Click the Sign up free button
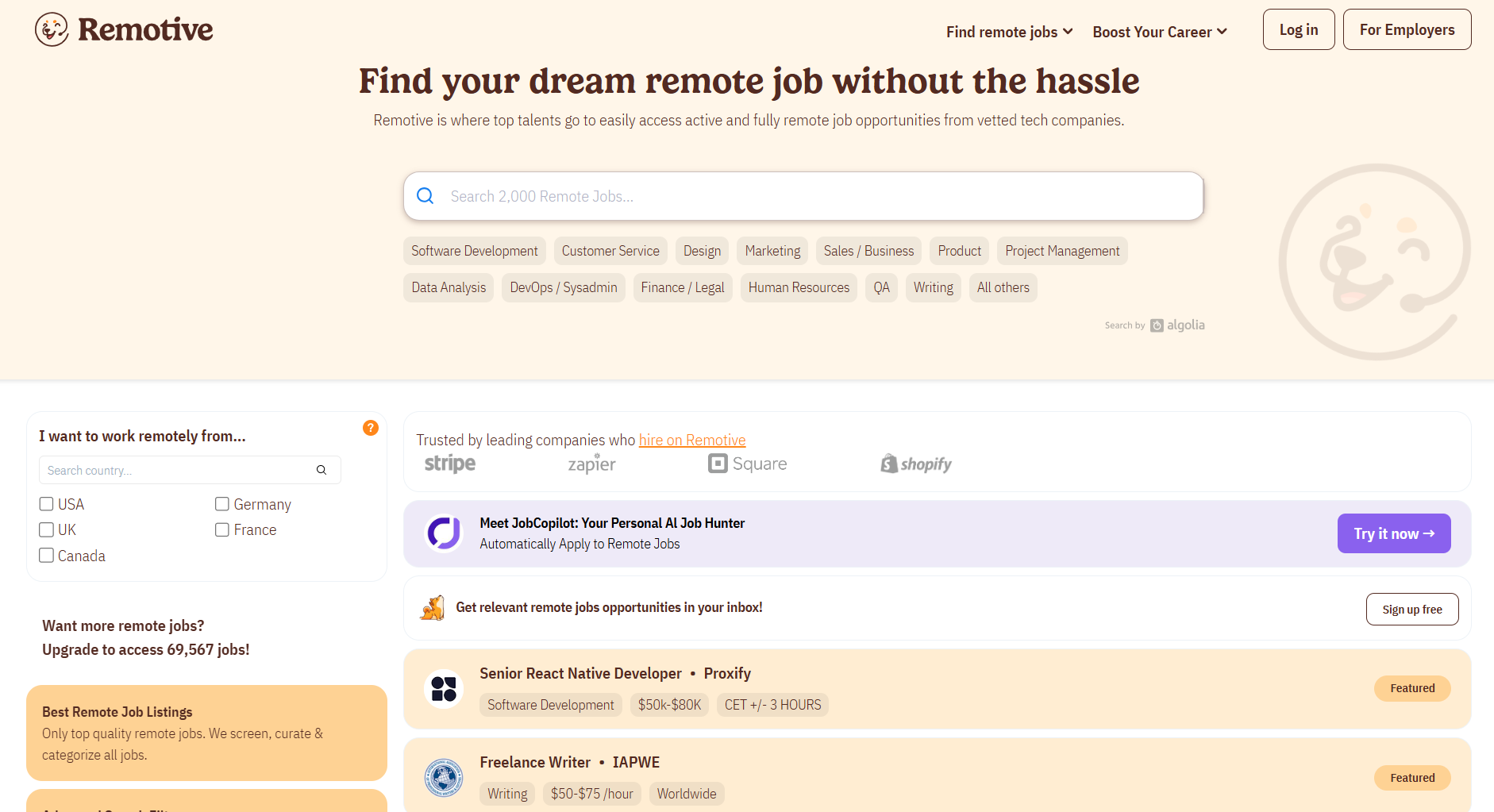The image size is (1494, 812). pos(1412,610)
